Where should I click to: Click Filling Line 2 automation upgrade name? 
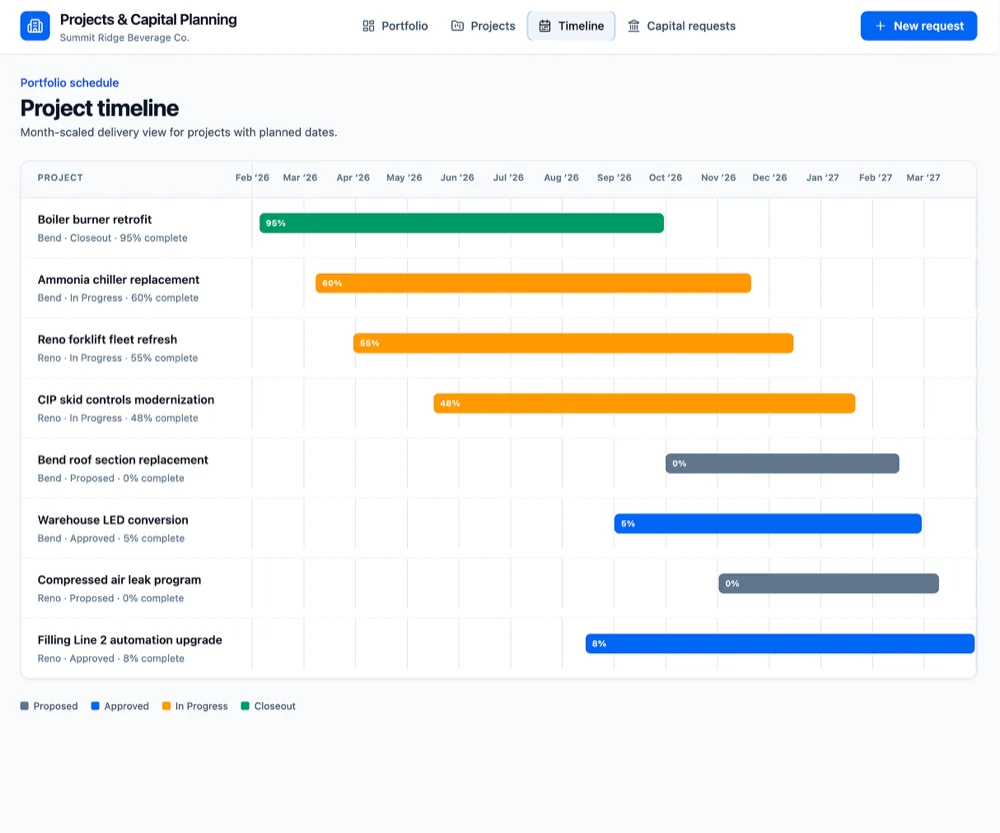click(x=130, y=640)
